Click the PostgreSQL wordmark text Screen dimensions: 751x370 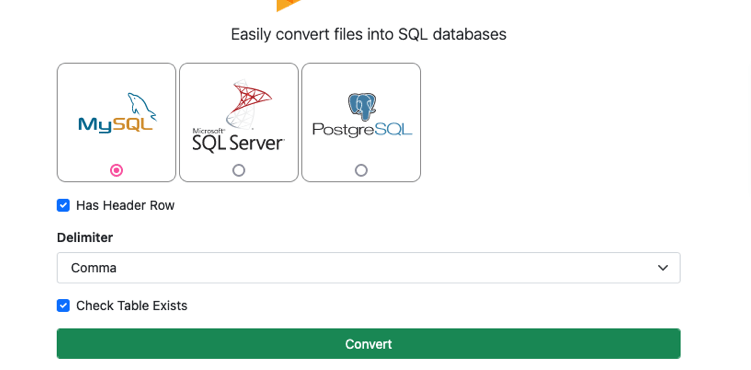(362, 129)
